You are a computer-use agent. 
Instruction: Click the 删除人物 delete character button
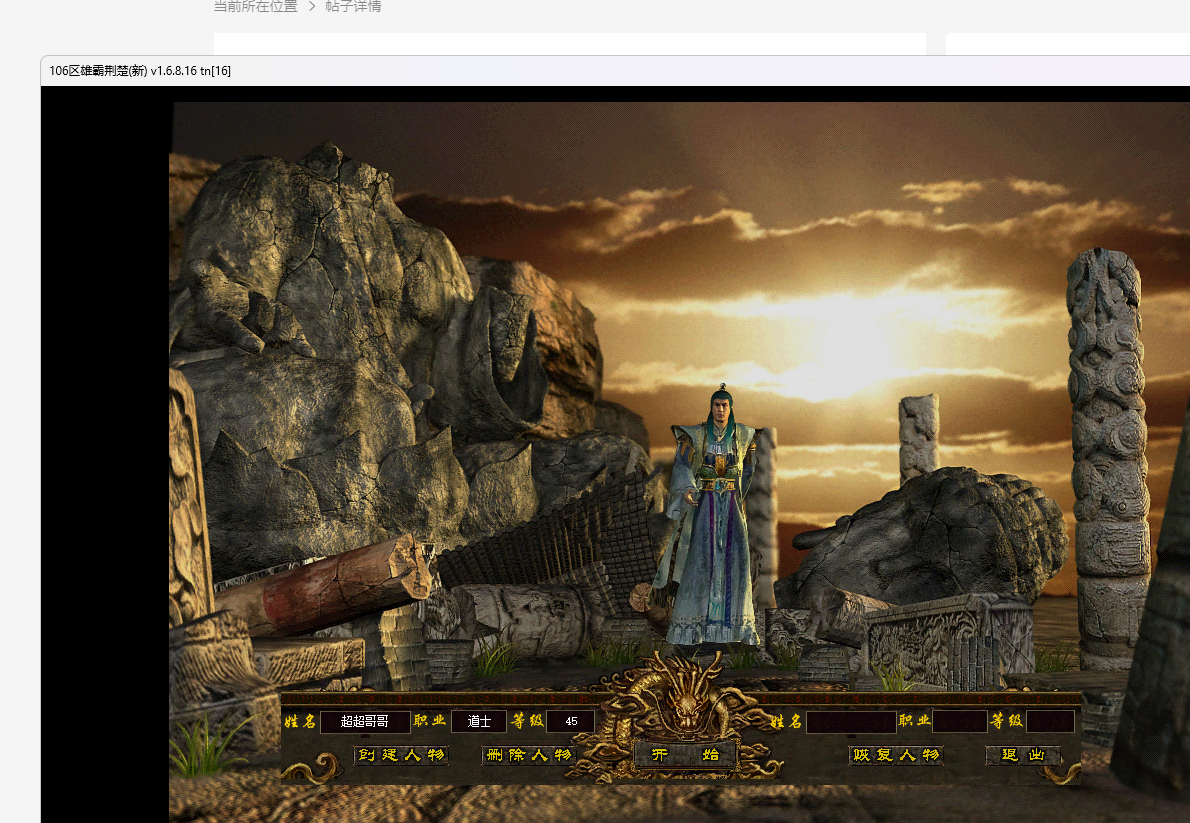528,755
